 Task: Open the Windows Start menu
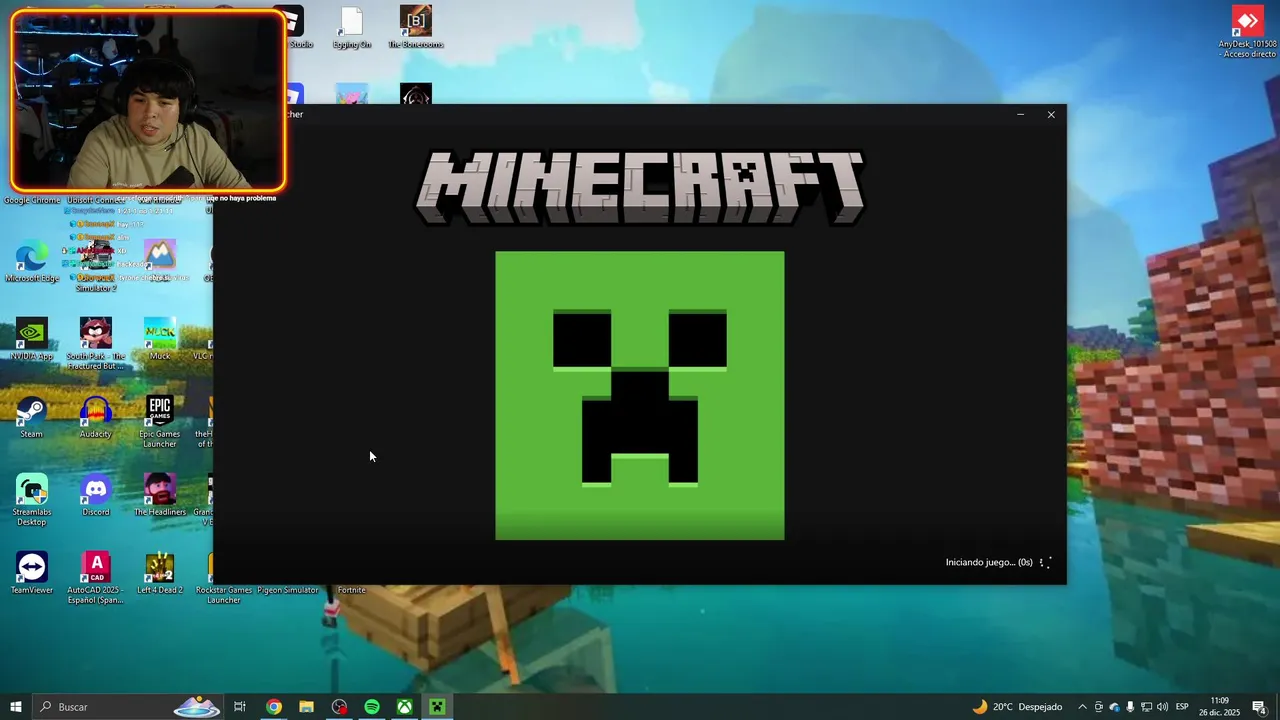coord(16,707)
